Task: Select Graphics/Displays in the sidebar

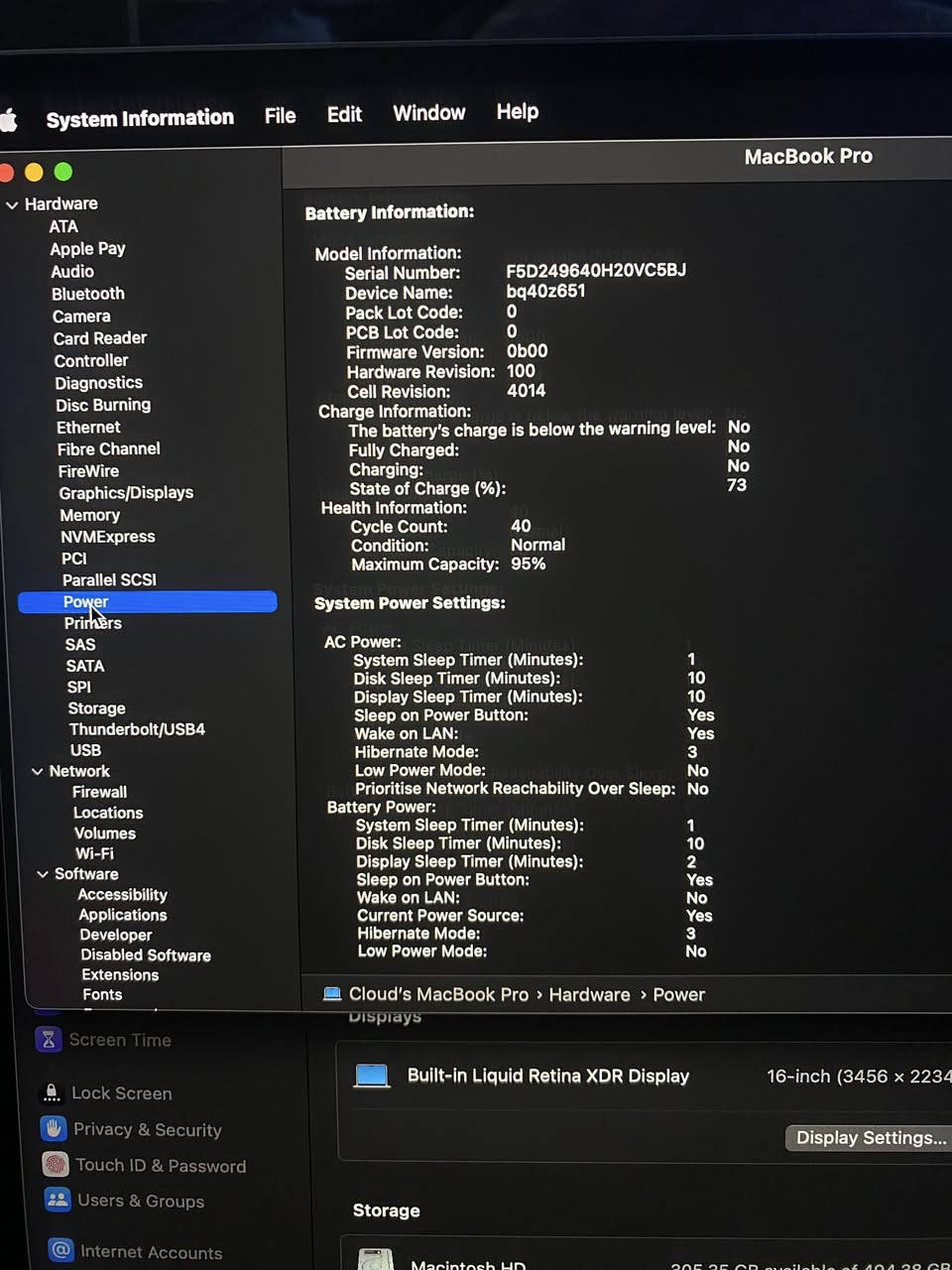Action: tap(126, 492)
